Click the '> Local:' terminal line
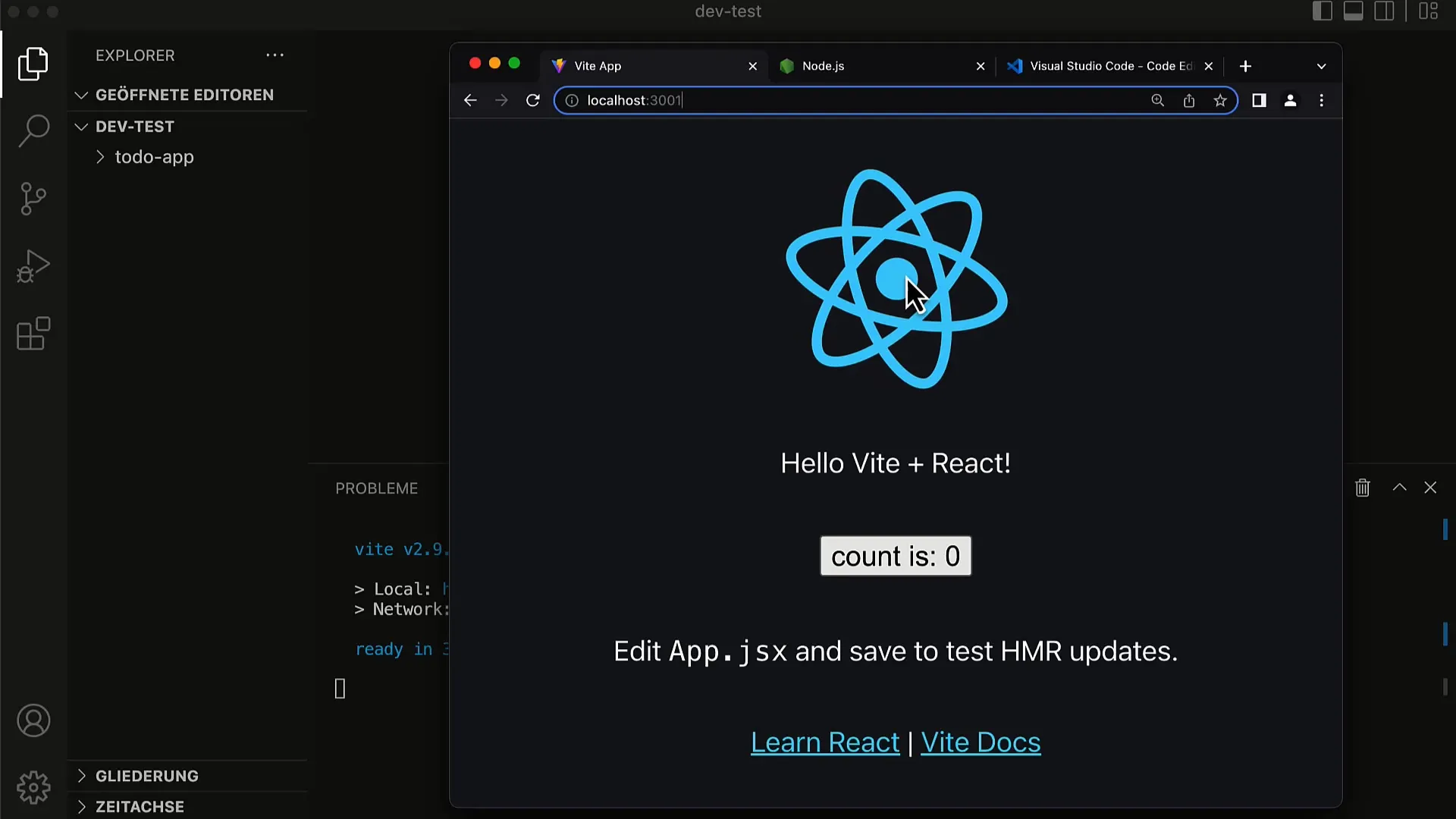The image size is (1456, 819). click(402, 589)
